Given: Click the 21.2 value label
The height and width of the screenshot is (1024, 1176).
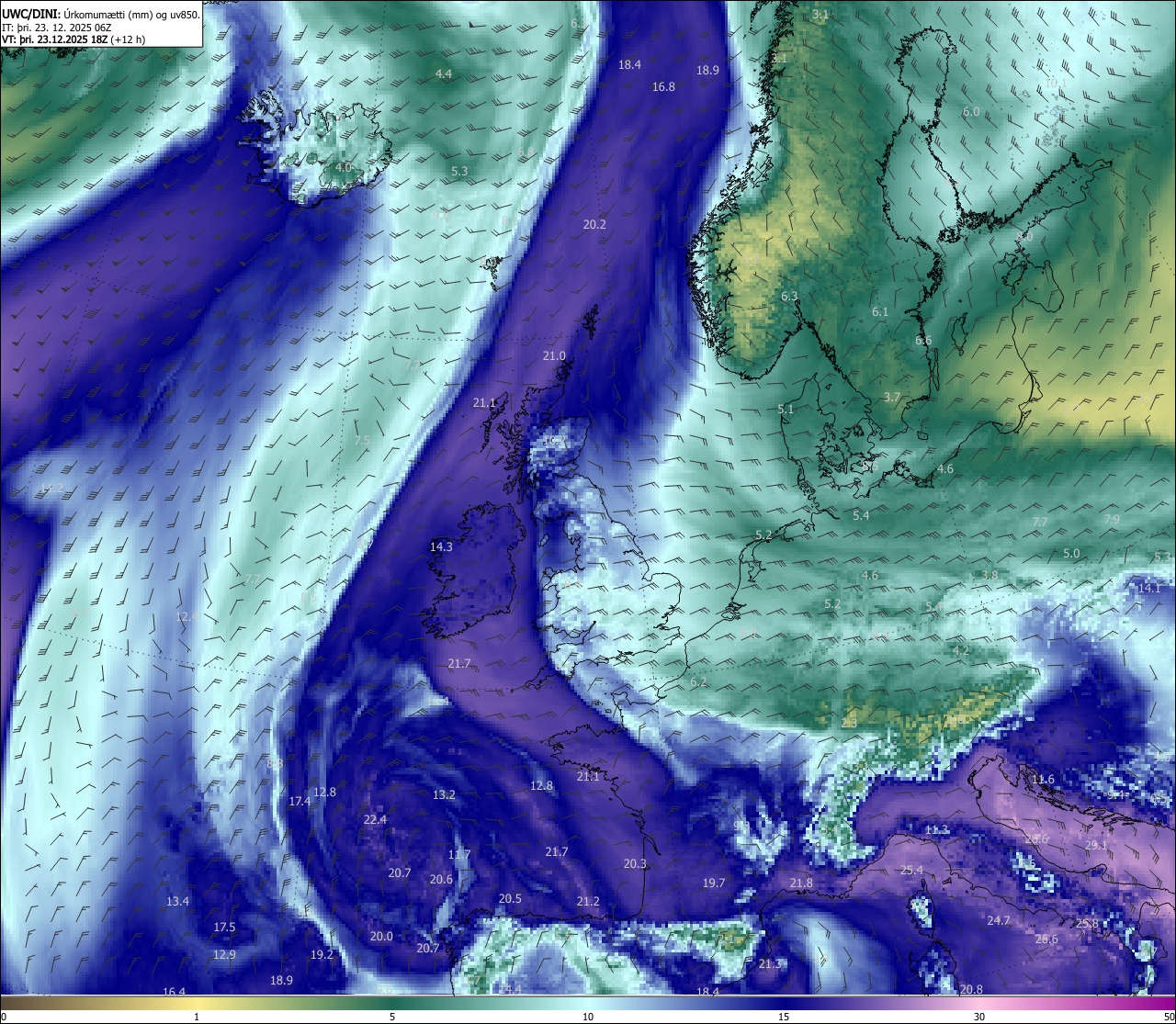Looking at the screenshot, I should click(588, 901).
